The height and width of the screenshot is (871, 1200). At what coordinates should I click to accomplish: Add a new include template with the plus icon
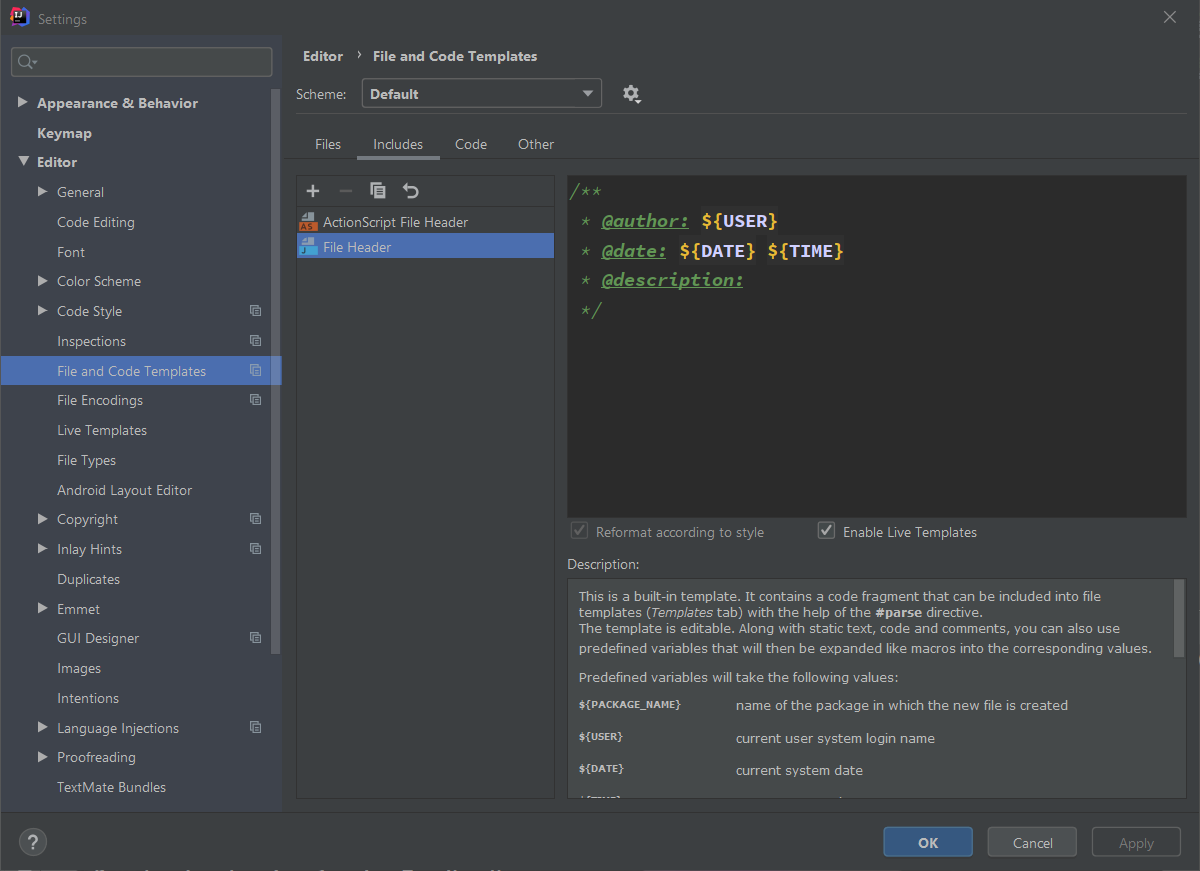[312, 190]
